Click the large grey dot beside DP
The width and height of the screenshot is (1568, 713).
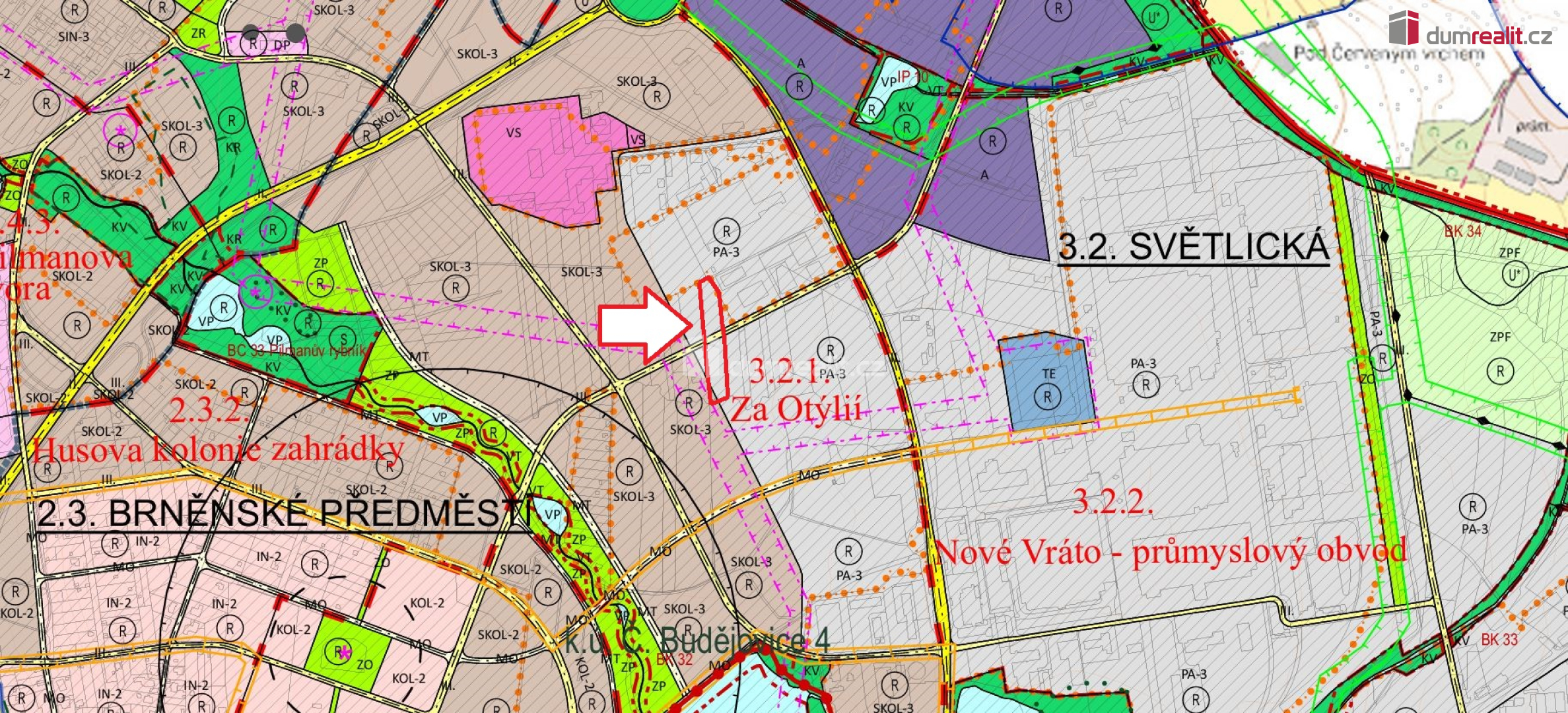[295, 32]
